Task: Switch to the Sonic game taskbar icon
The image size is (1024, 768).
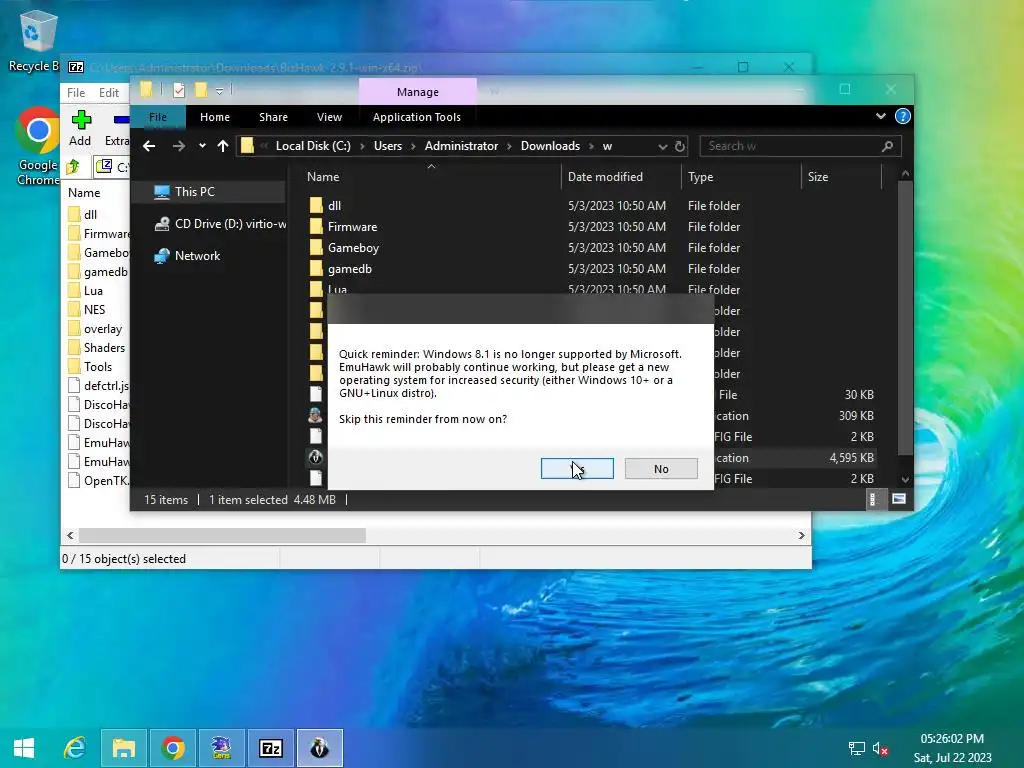Action: point(221,748)
